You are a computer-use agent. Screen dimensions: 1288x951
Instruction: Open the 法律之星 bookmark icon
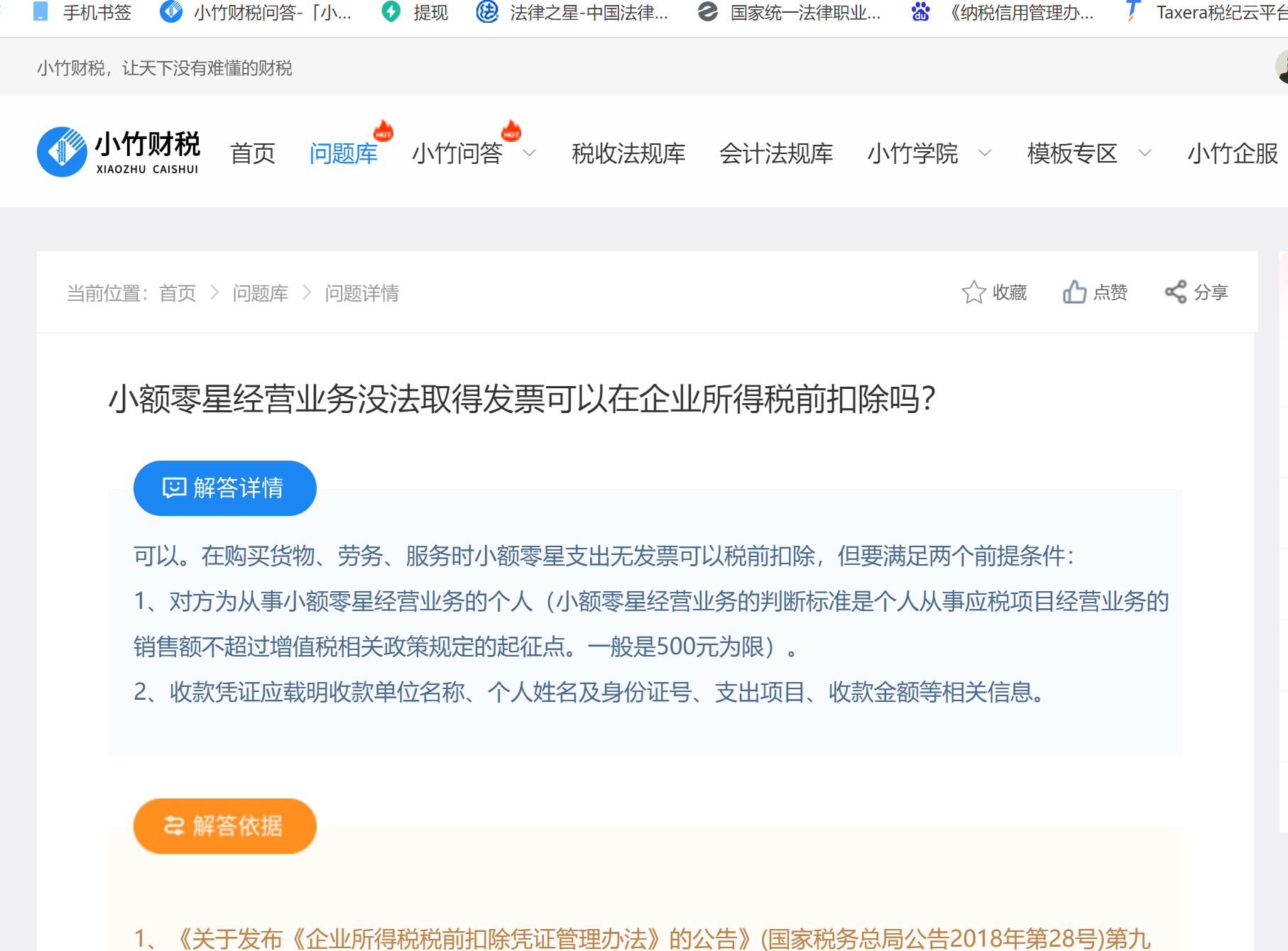(487, 12)
